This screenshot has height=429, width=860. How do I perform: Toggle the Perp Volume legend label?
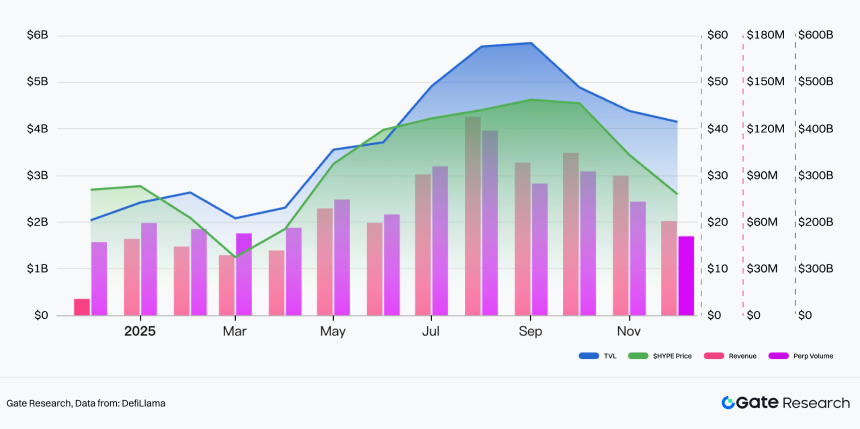point(813,356)
